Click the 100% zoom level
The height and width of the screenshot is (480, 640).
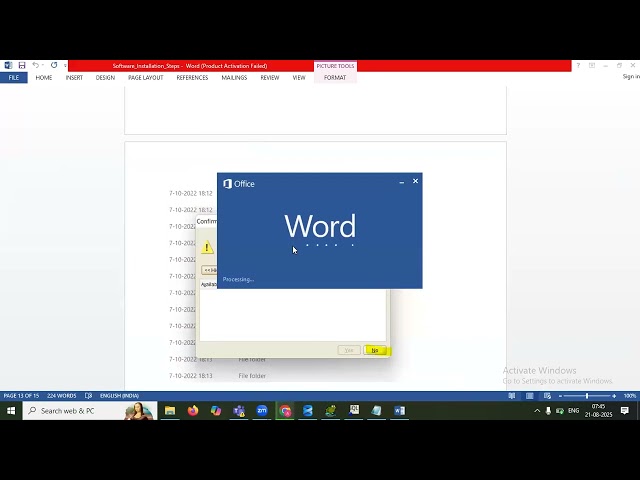click(629, 396)
